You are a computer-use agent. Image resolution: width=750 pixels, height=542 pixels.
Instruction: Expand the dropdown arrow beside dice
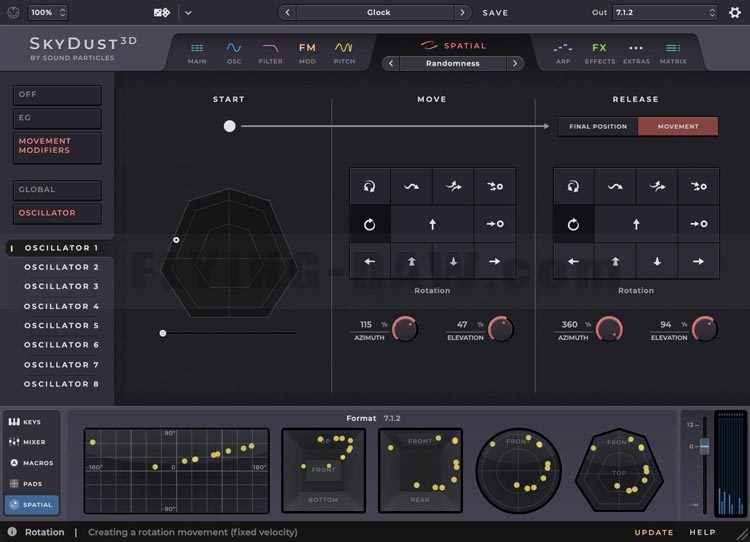point(188,13)
